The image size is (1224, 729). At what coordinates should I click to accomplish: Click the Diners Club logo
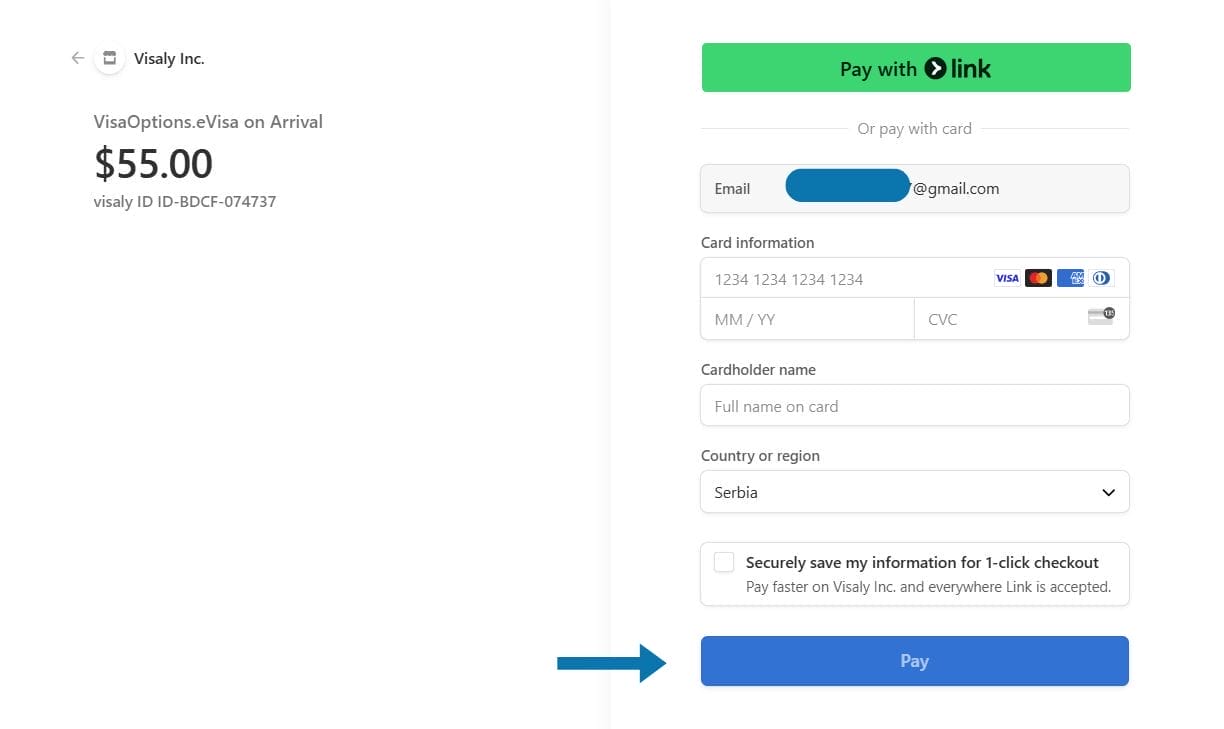tap(1101, 278)
